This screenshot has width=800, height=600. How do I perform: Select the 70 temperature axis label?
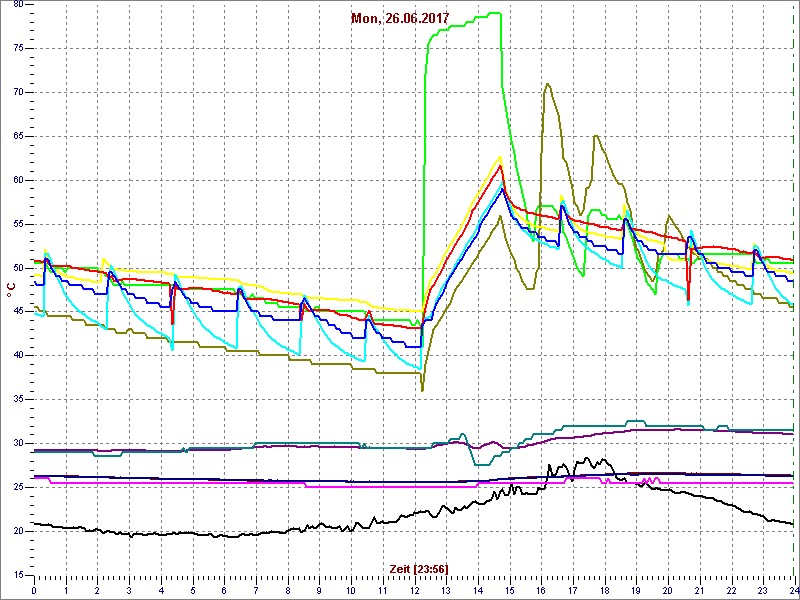coord(18,92)
